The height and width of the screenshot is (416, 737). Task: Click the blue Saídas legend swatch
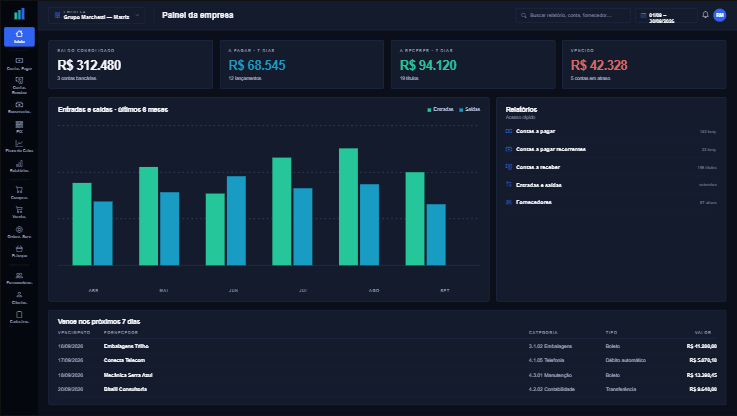click(x=461, y=110)
